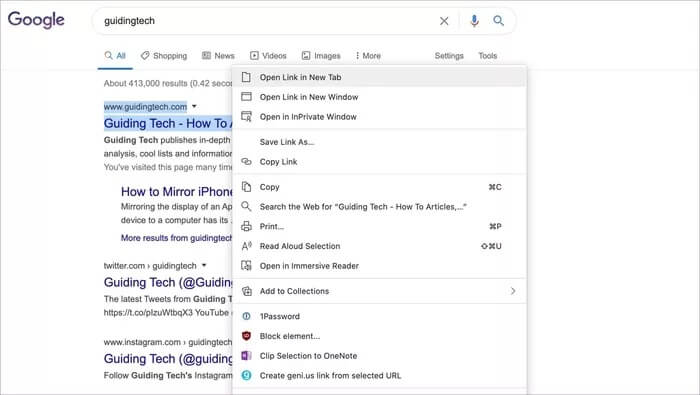This screenshot has width=700, height=395.
Task: Click the Open Link in New Window icon
Action: 246,97
